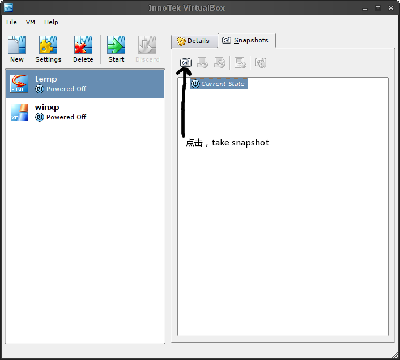Click the New virtual machine icon
This screenshot has height=360, width=400.
coord(17,49)
